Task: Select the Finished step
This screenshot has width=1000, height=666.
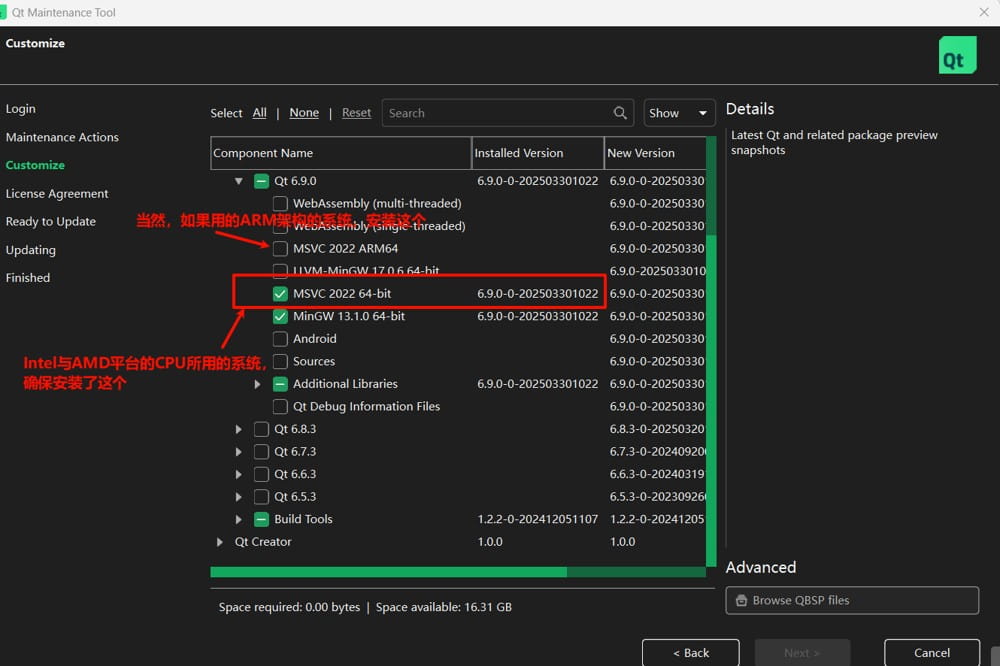Action: pos(27,278)
